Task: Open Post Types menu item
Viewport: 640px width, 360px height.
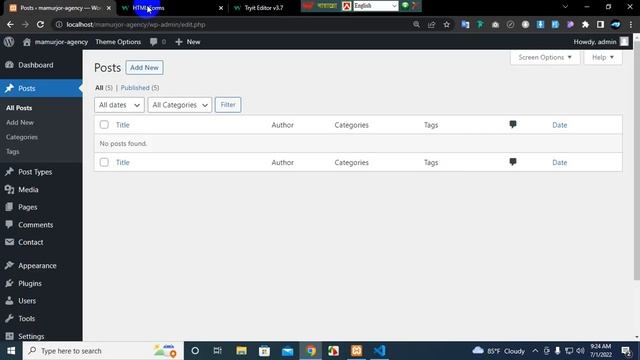Action: [x=41, y=172]
